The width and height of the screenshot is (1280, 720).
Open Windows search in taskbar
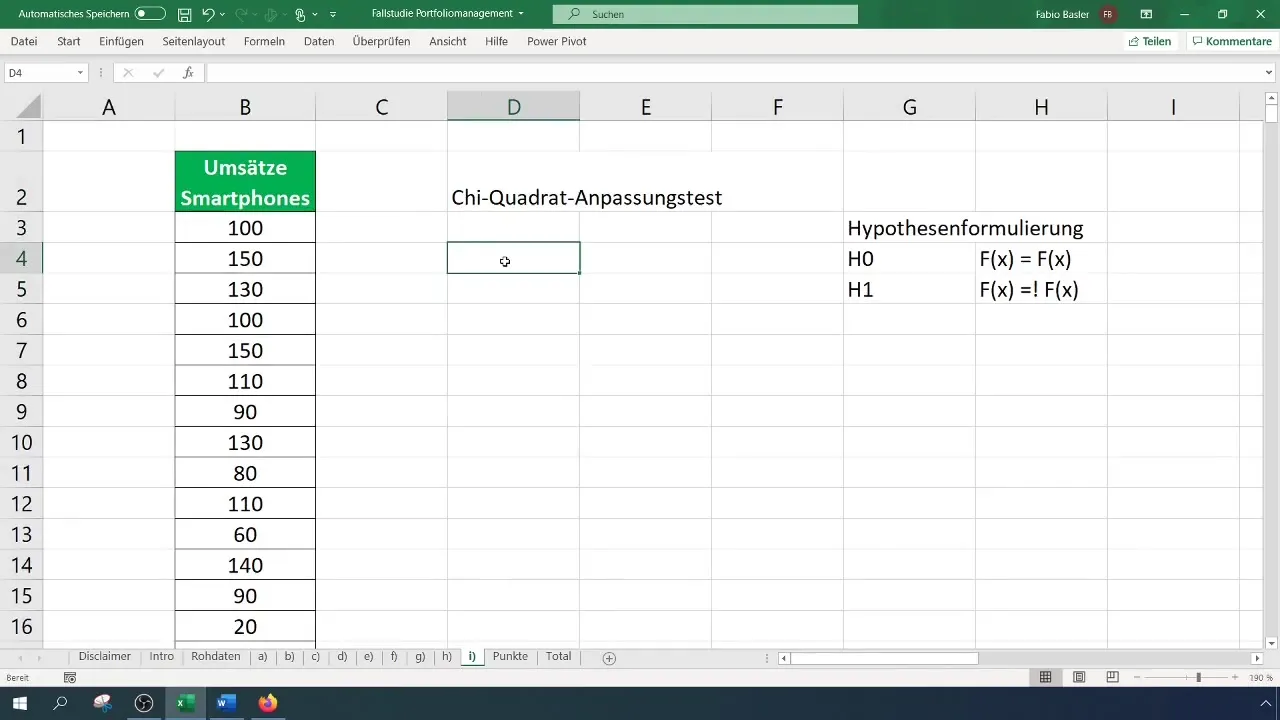pyautogui.click(x=60, y=703)
